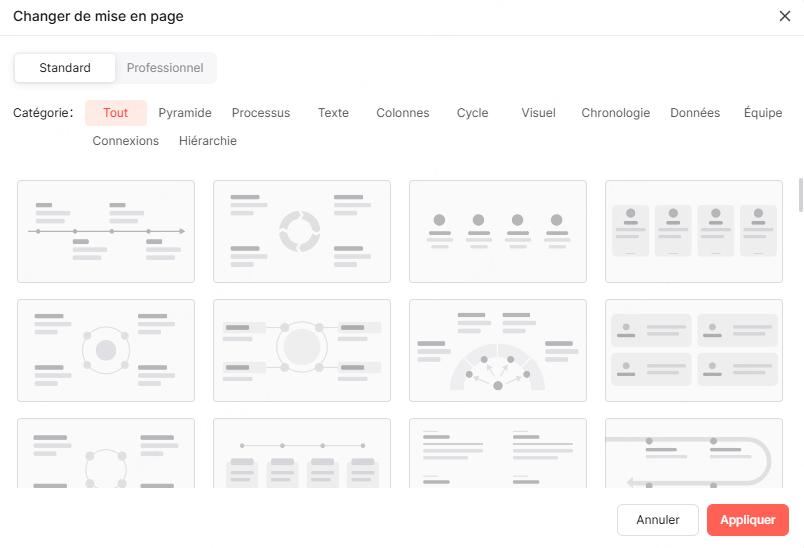Image resolution: width=804 pixels, height=548 pixels.
Task: Select the central hub with boxed labels layout
Action: pyautogui.click(x=301, y=350)
